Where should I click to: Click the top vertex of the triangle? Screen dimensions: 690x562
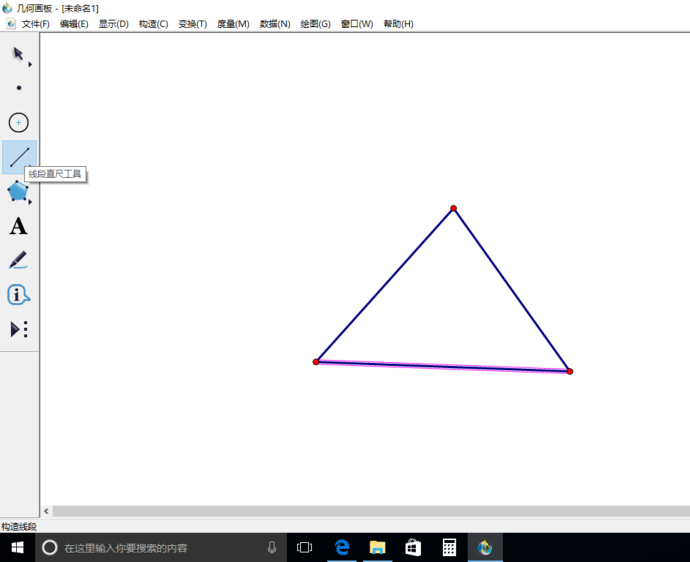pos(453,208)
